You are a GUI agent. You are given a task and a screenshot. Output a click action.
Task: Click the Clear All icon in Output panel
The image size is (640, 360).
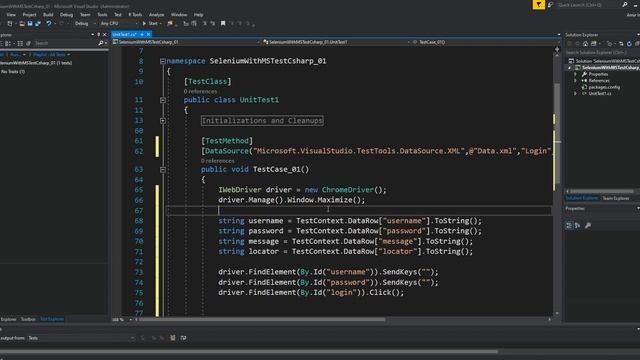point(173,338)
